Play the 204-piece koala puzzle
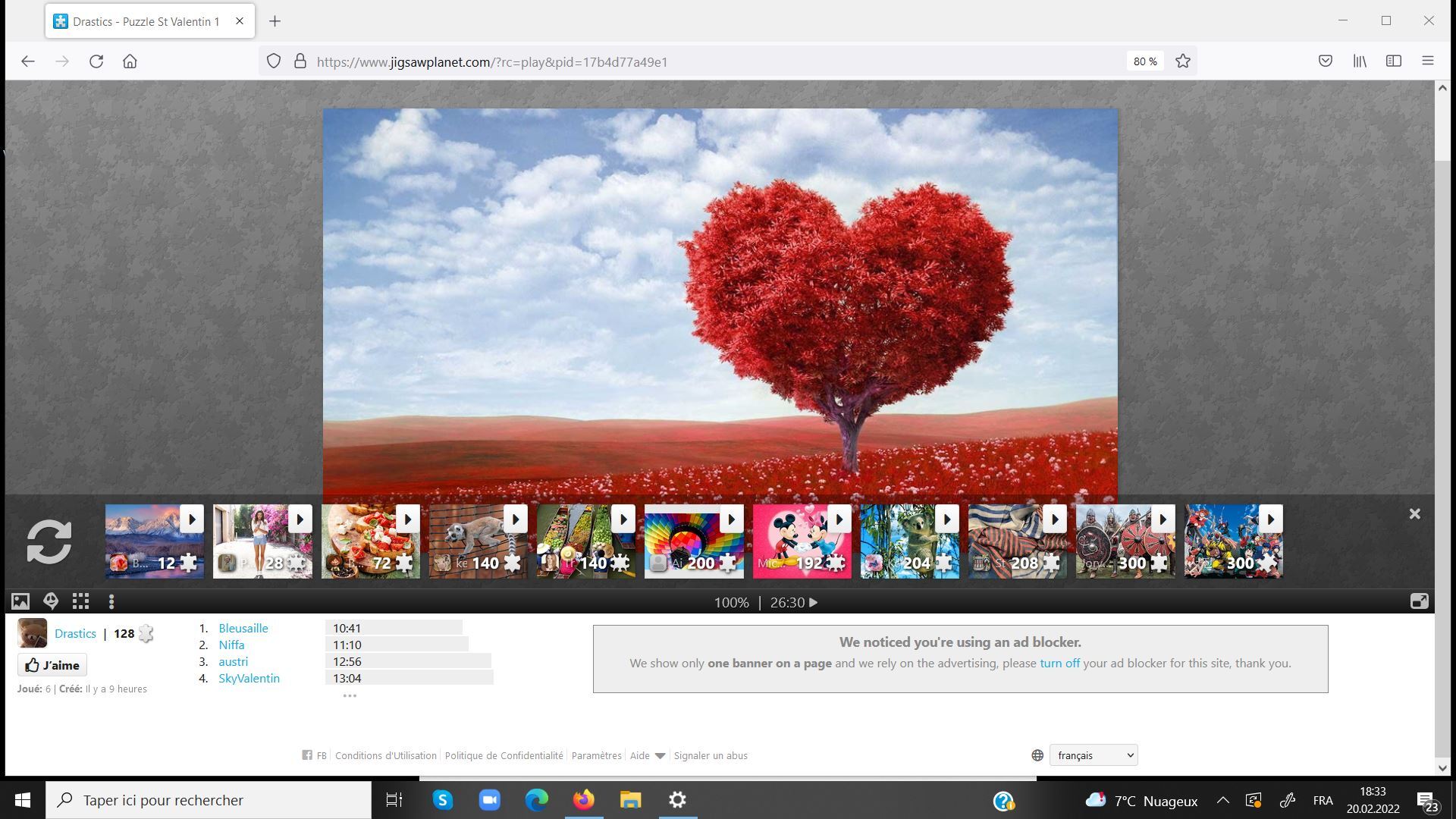The width and height of the screenshot is (1456, 819). click(x=946, y=519)
